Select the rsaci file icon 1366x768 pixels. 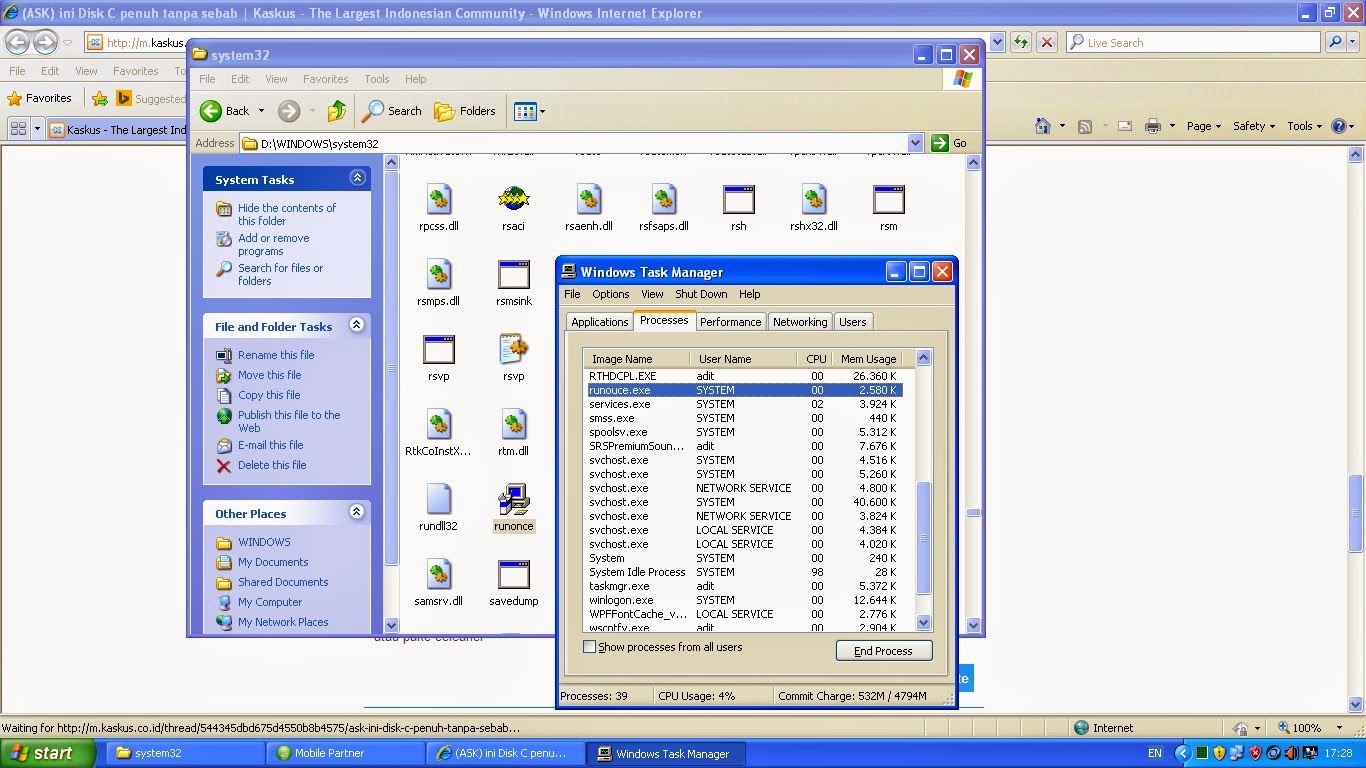click(513, 200)
